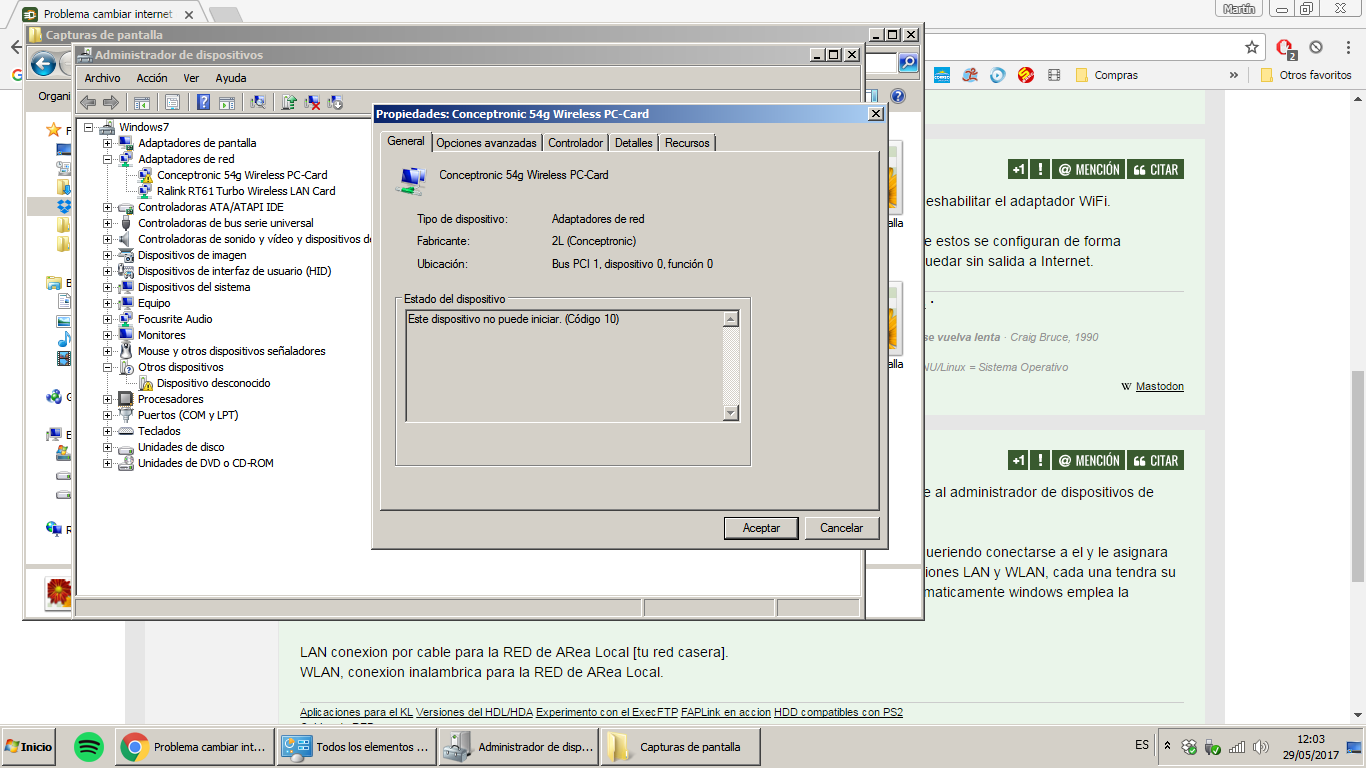
Task: Expand Monitores node
Action: pyautogui.click(x=108, y=335)
